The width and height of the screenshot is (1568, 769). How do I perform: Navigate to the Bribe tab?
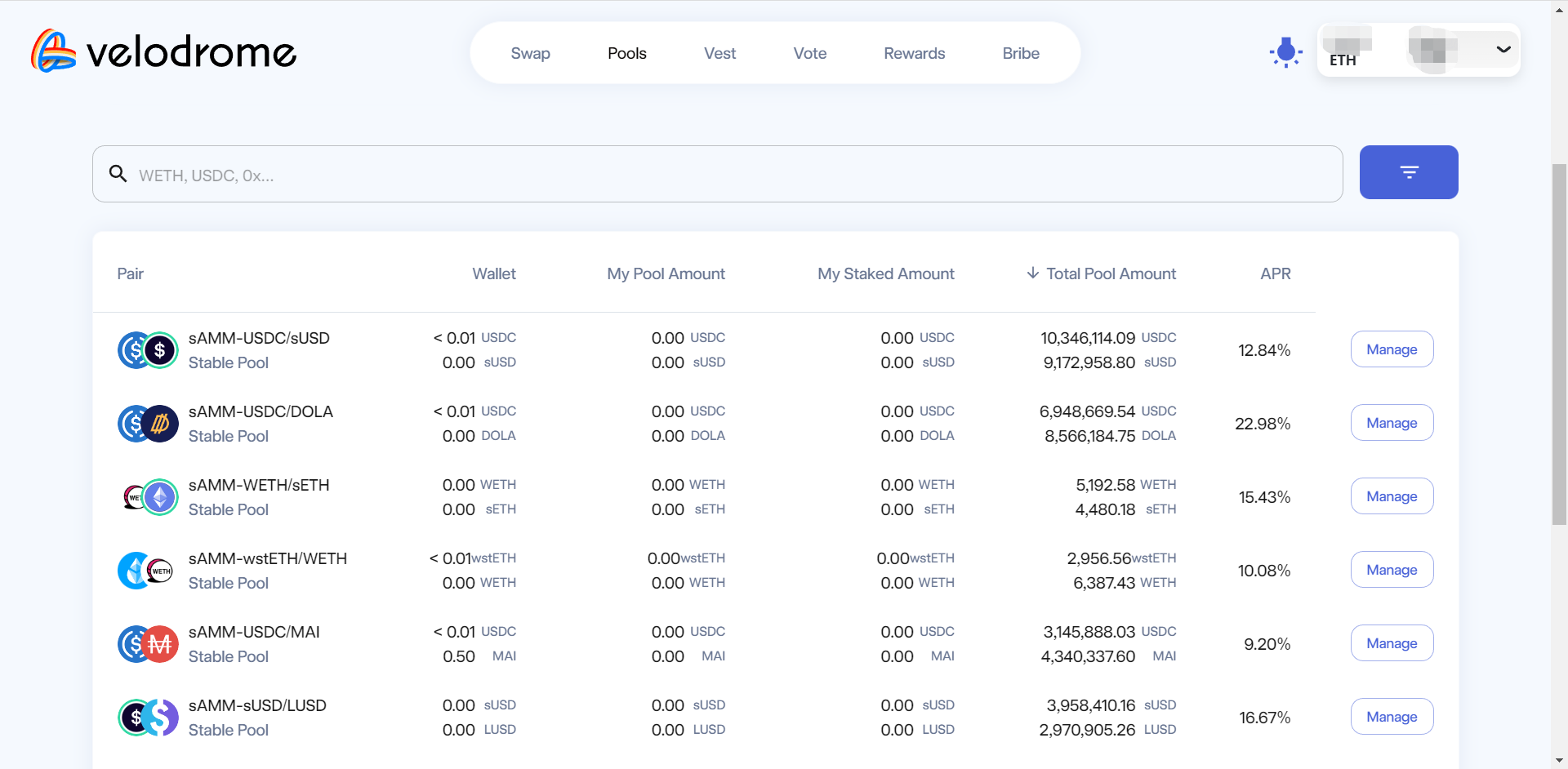1021,53
